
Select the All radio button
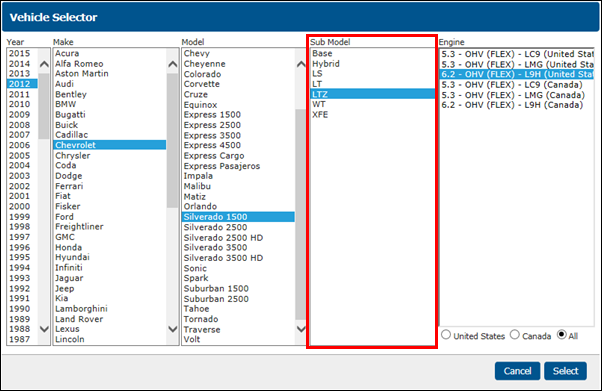(x=562, y=335)
